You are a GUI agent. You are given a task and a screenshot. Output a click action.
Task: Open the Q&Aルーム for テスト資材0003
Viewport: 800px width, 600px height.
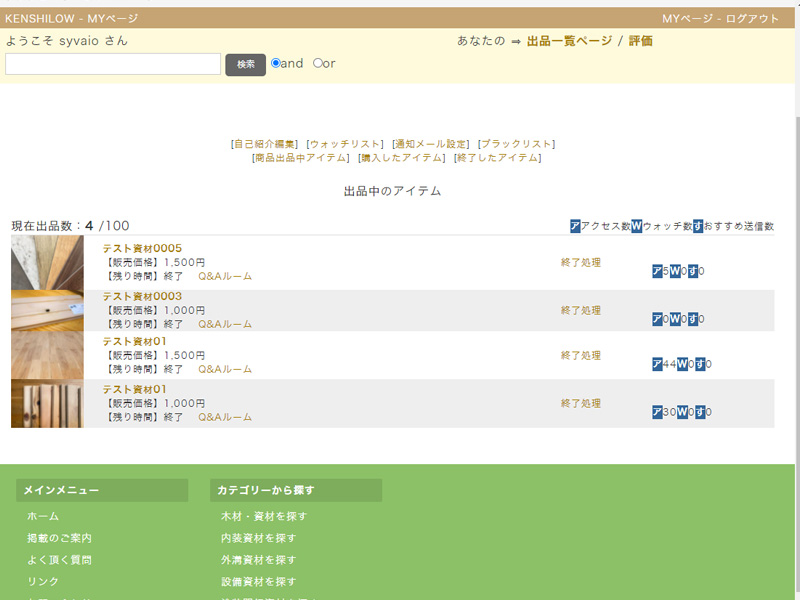click(x=226, y=324)
